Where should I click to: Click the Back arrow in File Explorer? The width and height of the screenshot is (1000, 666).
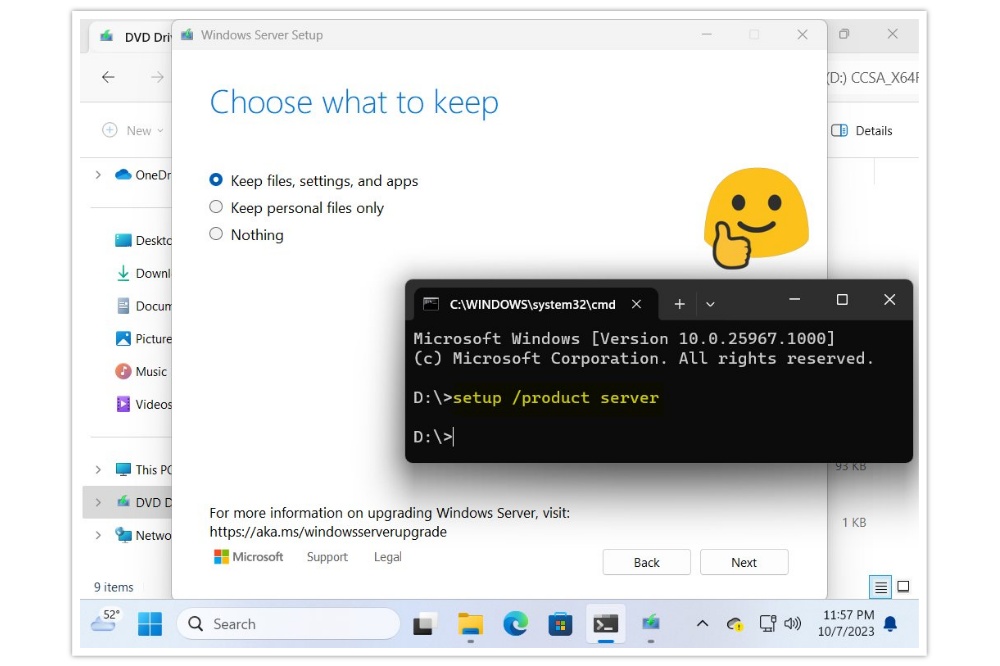(108, 77)
